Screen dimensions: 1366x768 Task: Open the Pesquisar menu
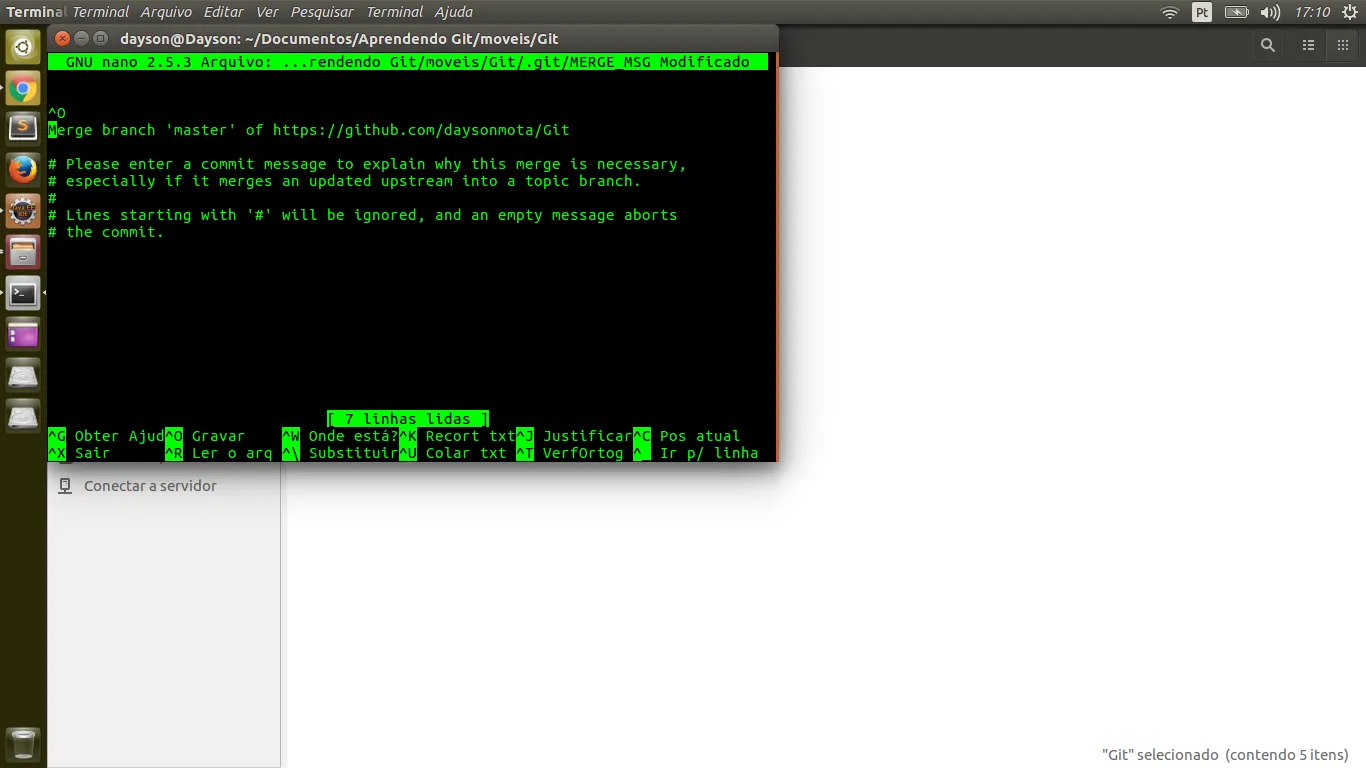(322, 12)
